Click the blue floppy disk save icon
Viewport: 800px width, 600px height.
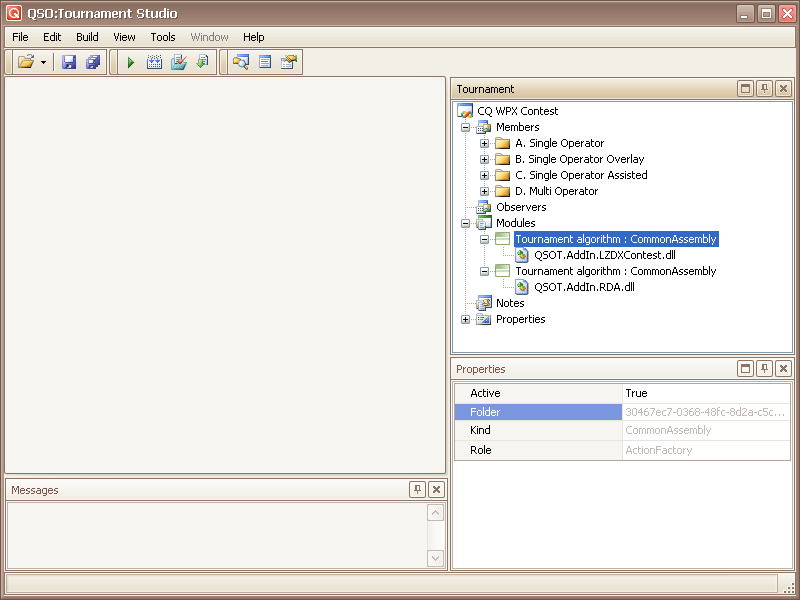tap(69, 62)
